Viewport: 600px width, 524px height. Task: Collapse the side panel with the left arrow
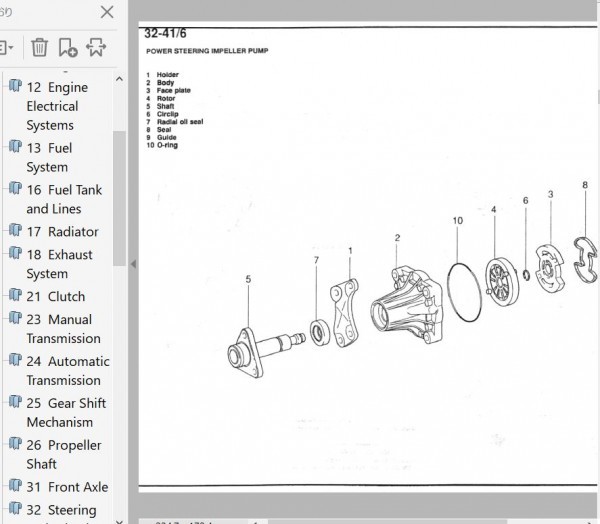[x=133, y=264]
